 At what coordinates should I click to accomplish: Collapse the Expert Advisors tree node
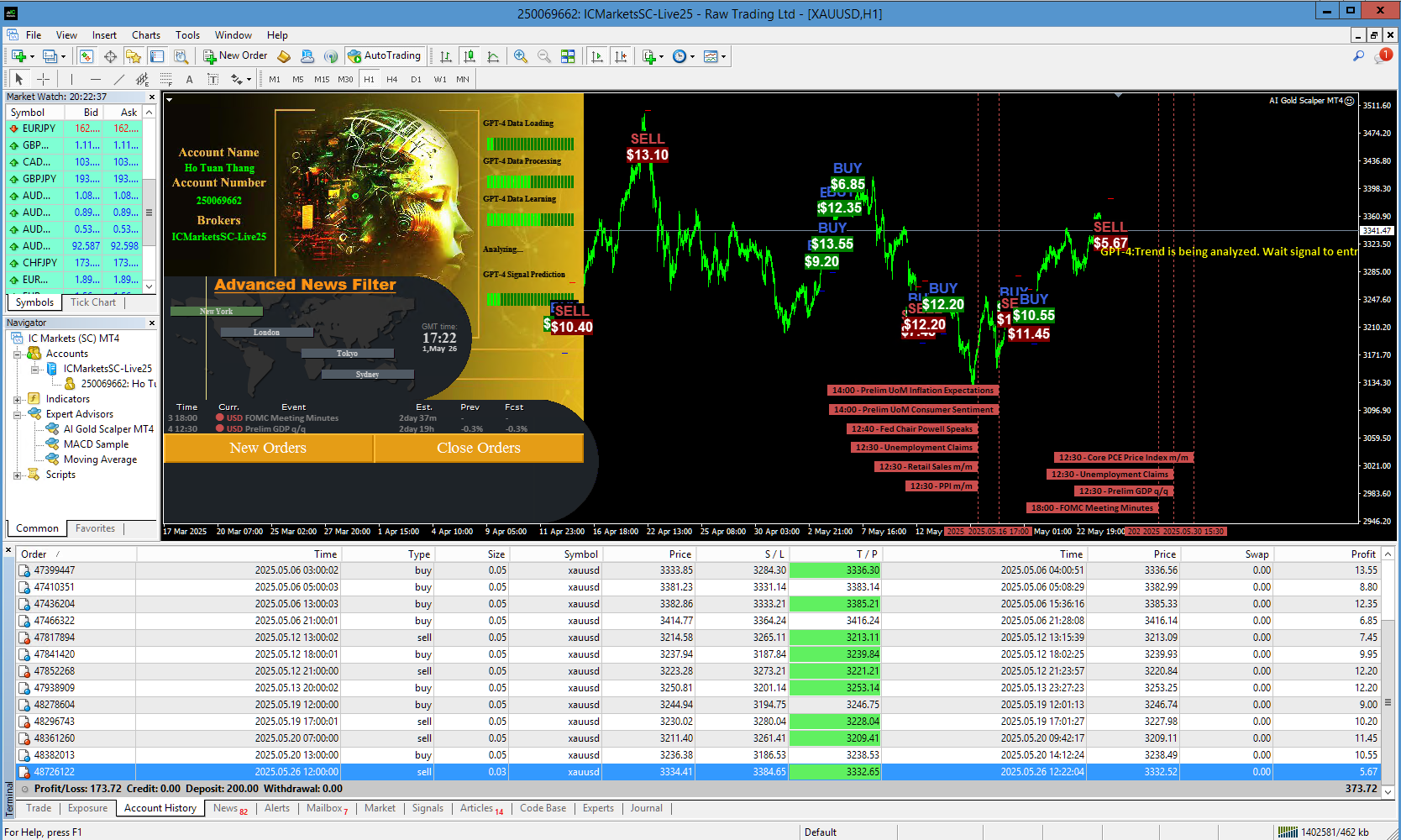tap(18, 414)
